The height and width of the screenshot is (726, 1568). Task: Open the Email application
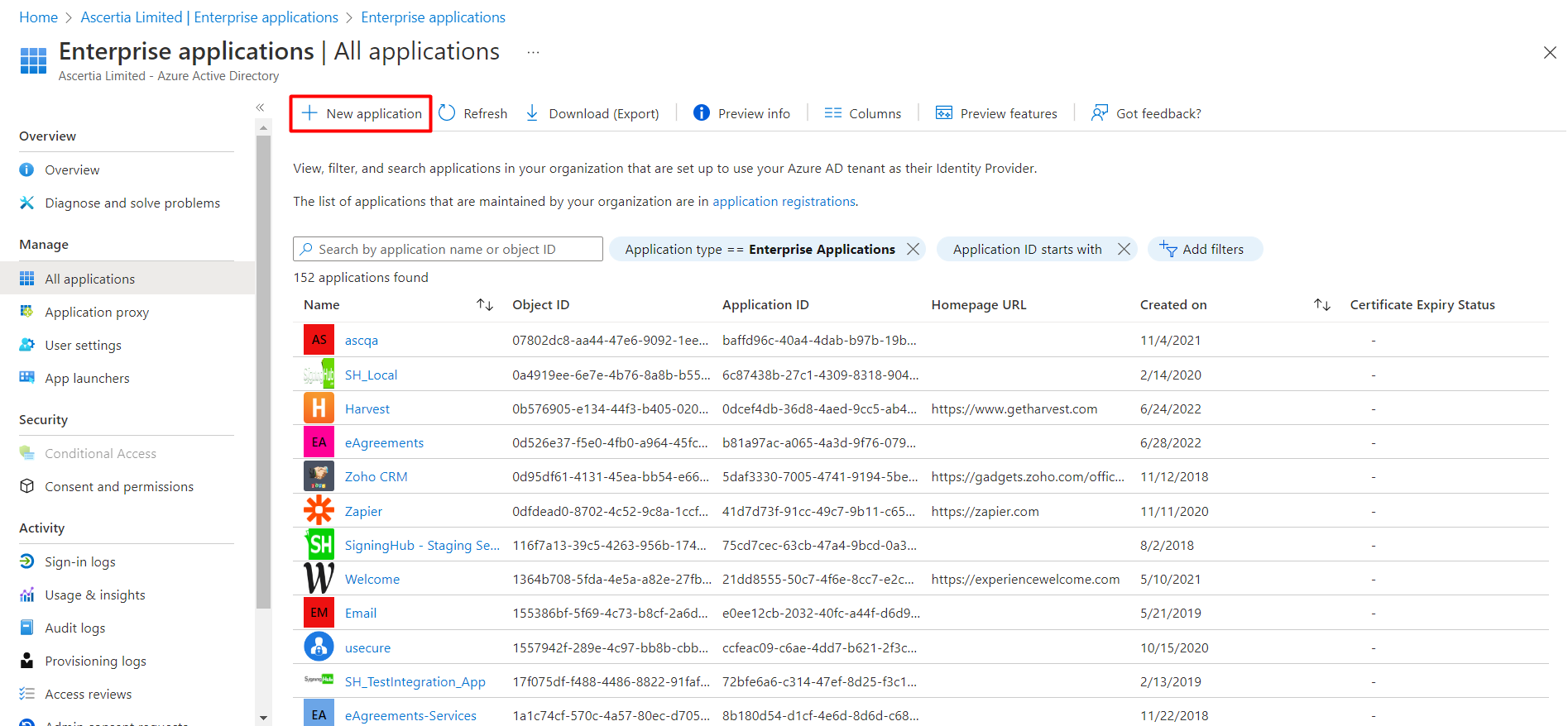(x=361, y=613)
